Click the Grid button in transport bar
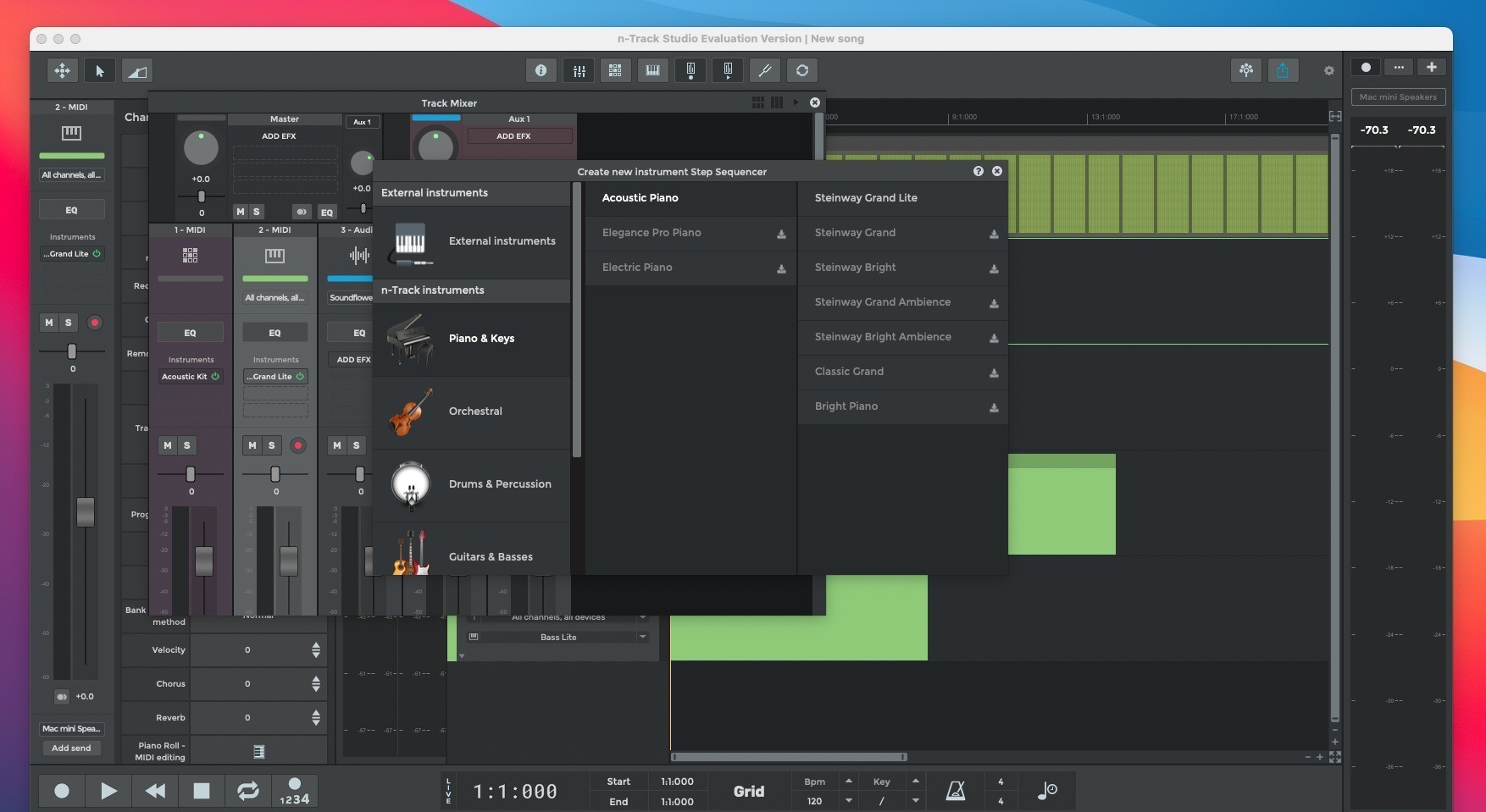Image resolution: width=1486 pixels, height=812 pixels. click(749, 791)
